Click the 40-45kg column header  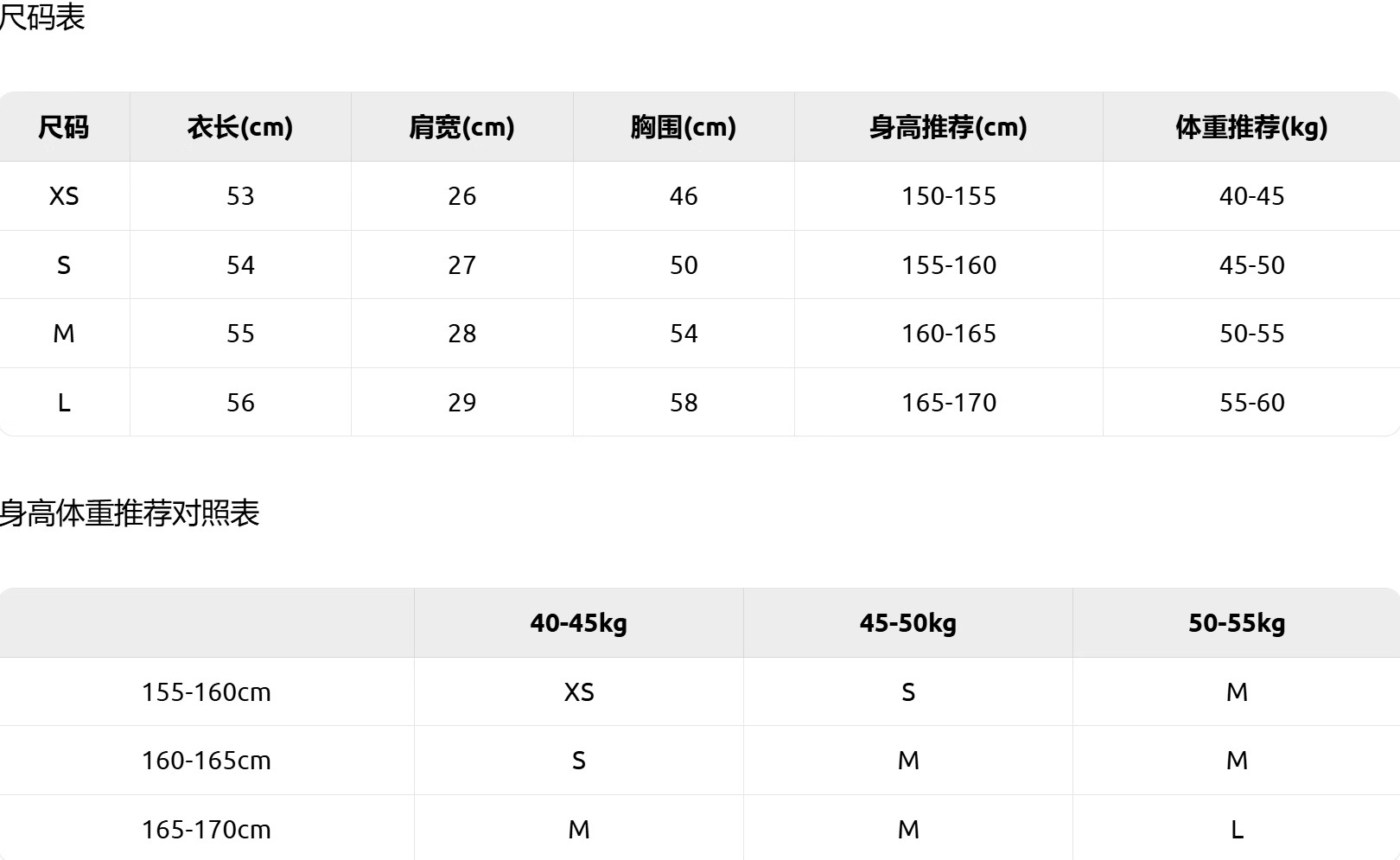[x=578, y=623]
